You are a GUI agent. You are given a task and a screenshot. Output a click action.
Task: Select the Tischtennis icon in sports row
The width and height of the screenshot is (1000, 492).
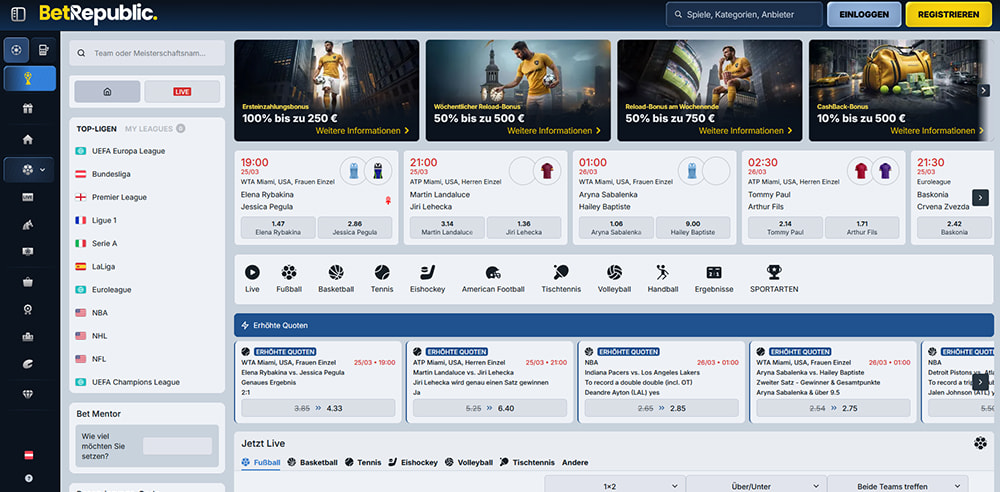[x=560, y=272]
